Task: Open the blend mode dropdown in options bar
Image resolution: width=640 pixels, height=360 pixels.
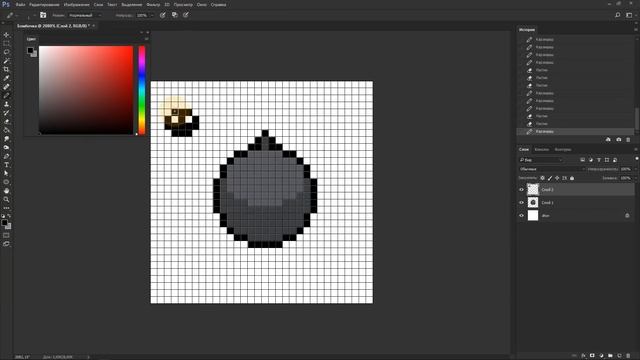Action: [x=84, y=15]
